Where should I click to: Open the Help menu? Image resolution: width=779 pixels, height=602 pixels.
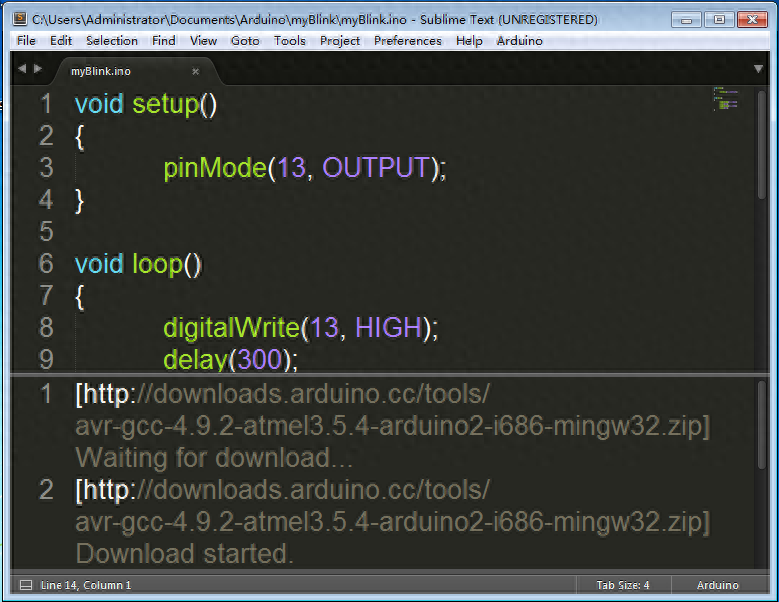coord(469,41)
